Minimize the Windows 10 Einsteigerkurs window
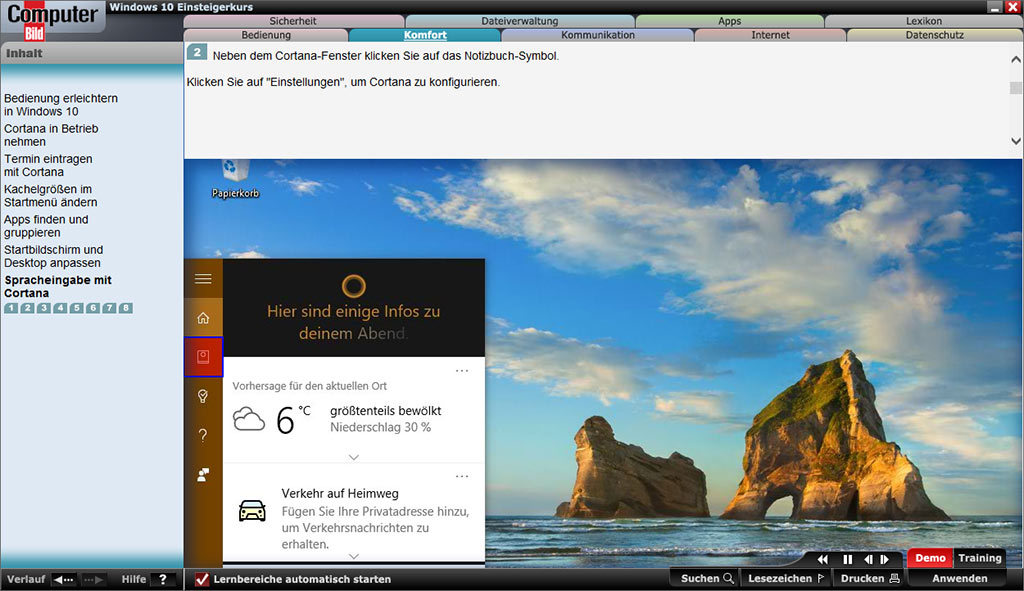Viewport: 1024px width, 591px height. (995, 7)
